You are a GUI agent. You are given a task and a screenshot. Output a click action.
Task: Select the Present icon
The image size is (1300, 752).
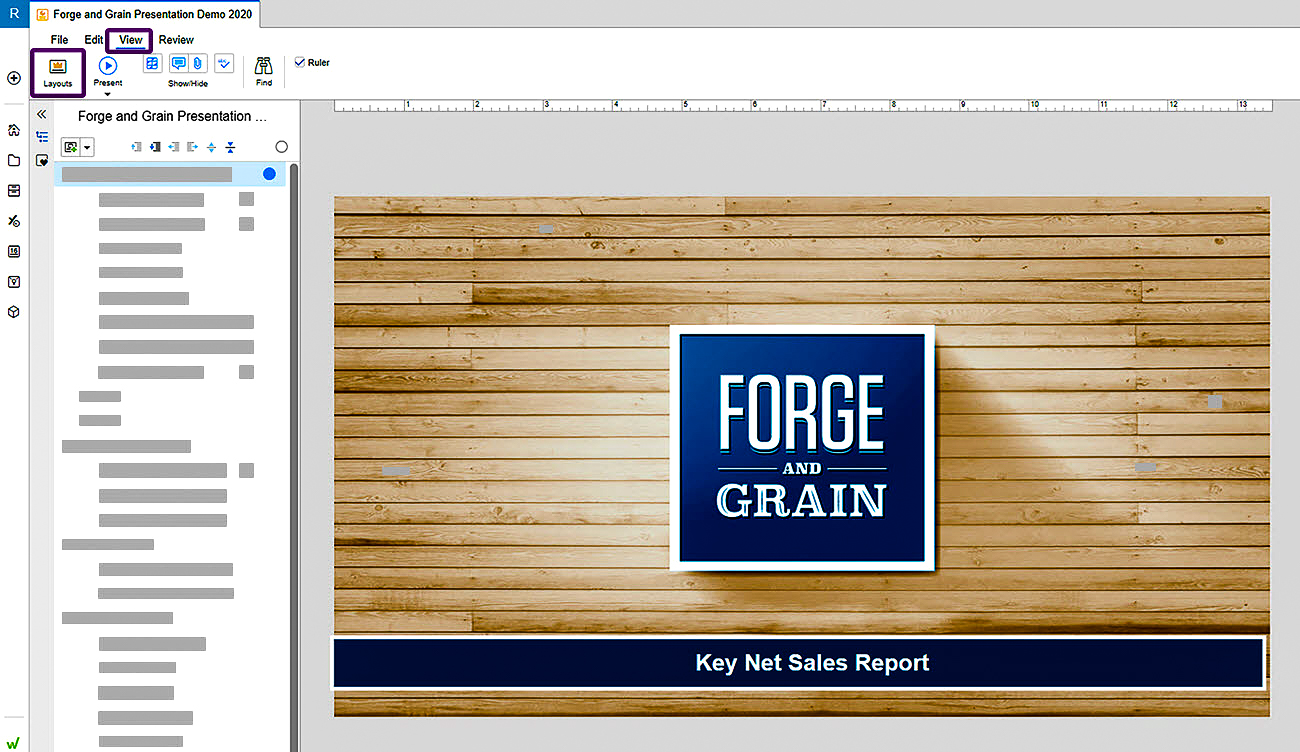click(108, 64)
